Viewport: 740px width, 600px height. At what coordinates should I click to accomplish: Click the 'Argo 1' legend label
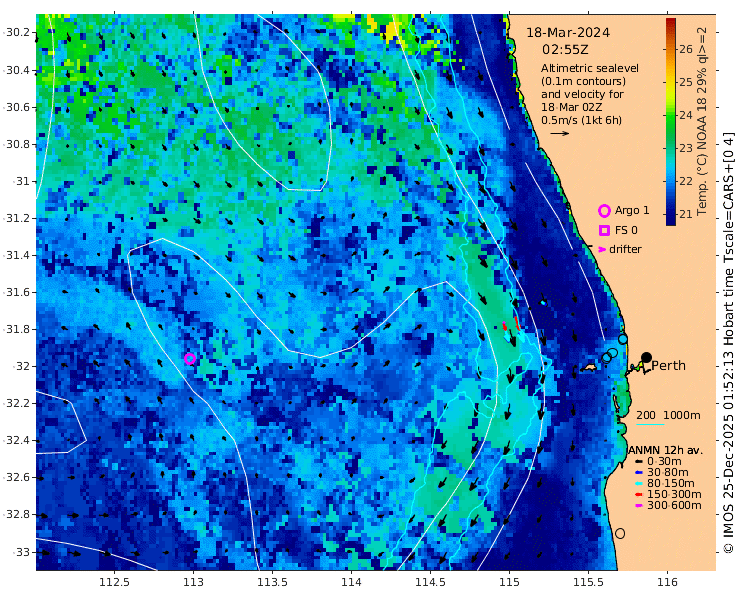pos(632,211)
